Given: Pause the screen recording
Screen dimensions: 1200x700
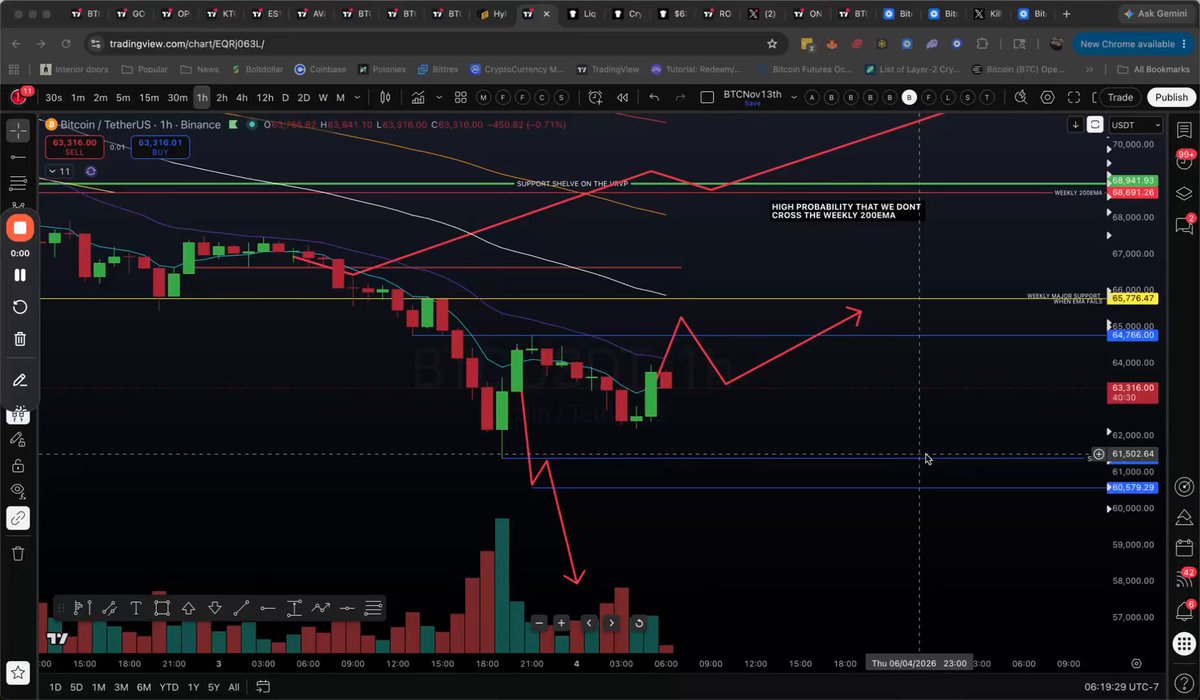Looking at the screenshot, I should click(19, 275).
